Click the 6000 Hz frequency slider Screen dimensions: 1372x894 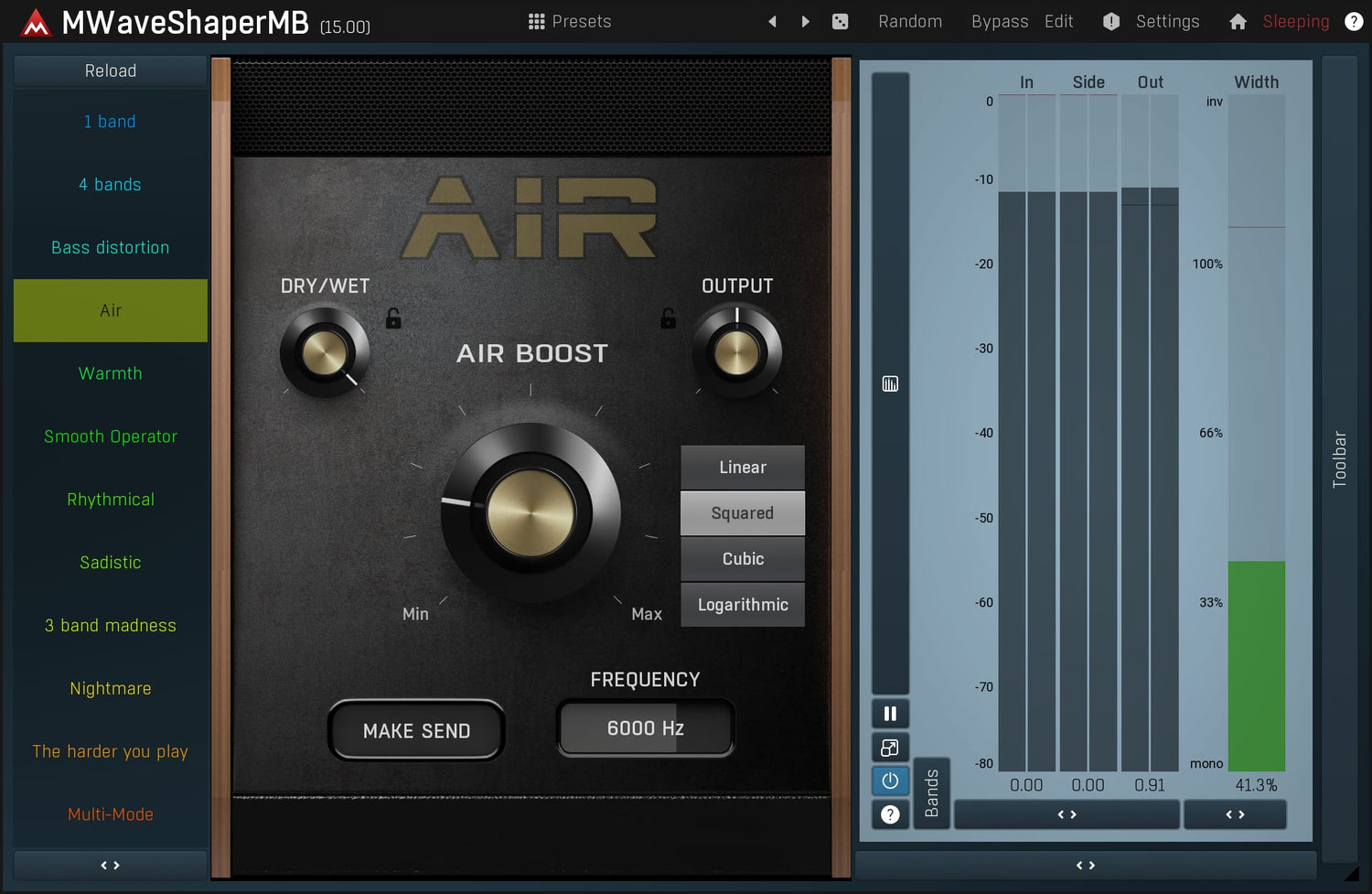[646, 728]
